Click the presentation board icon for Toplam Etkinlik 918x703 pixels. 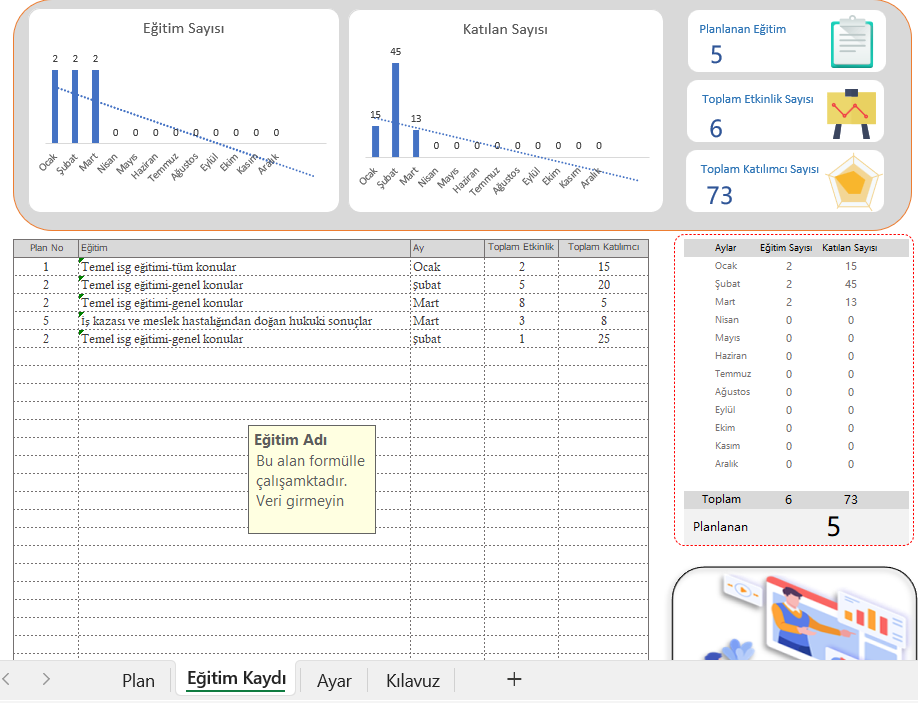[851, 114]
